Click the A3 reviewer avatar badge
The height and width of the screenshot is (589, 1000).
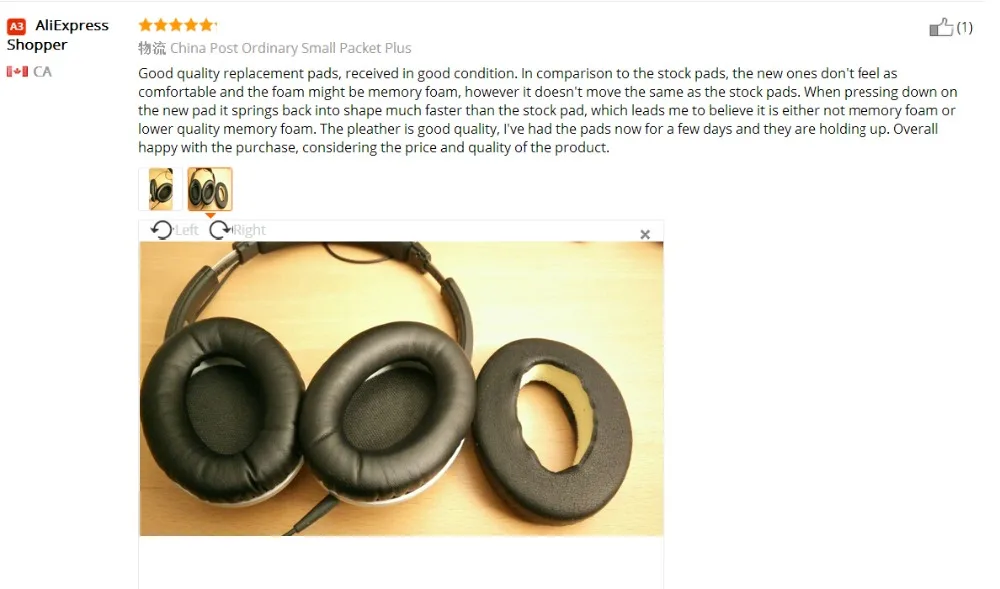17,27
